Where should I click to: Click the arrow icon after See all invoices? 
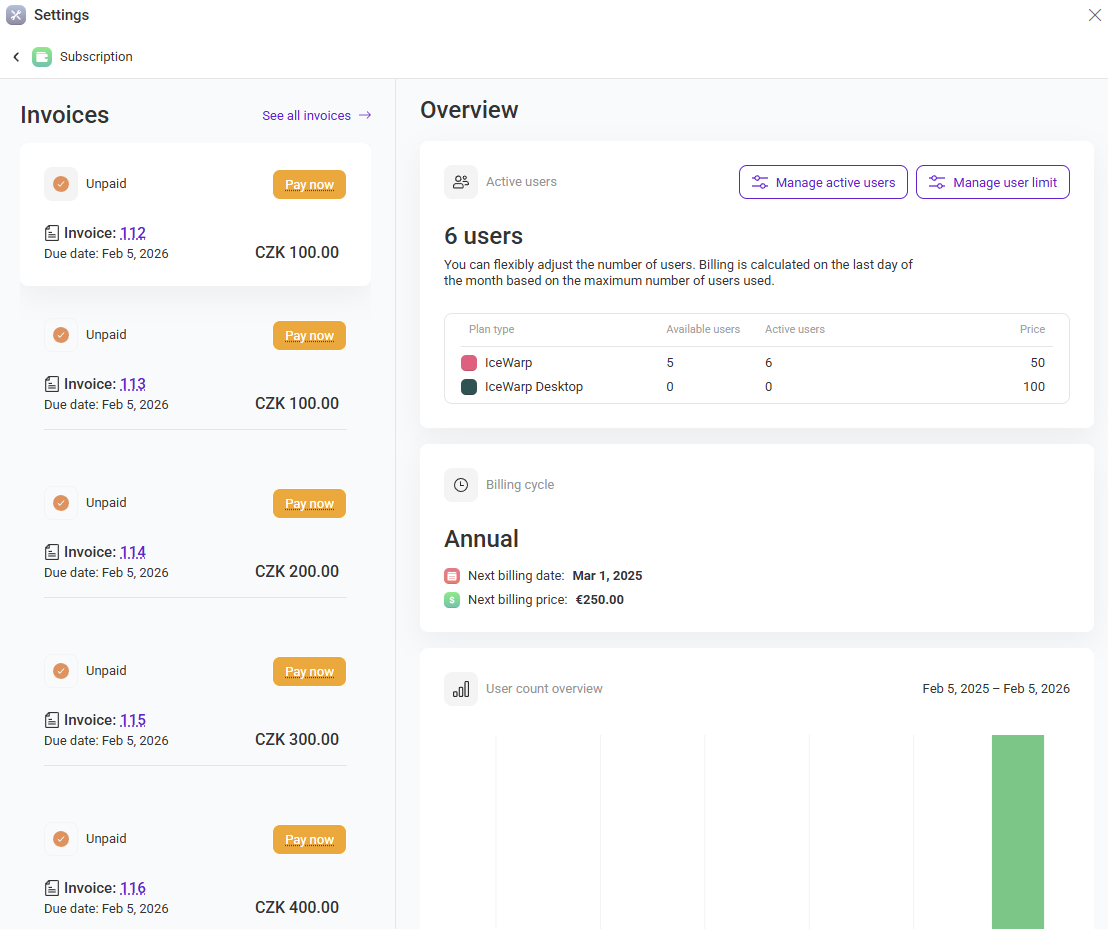[365, 115]
